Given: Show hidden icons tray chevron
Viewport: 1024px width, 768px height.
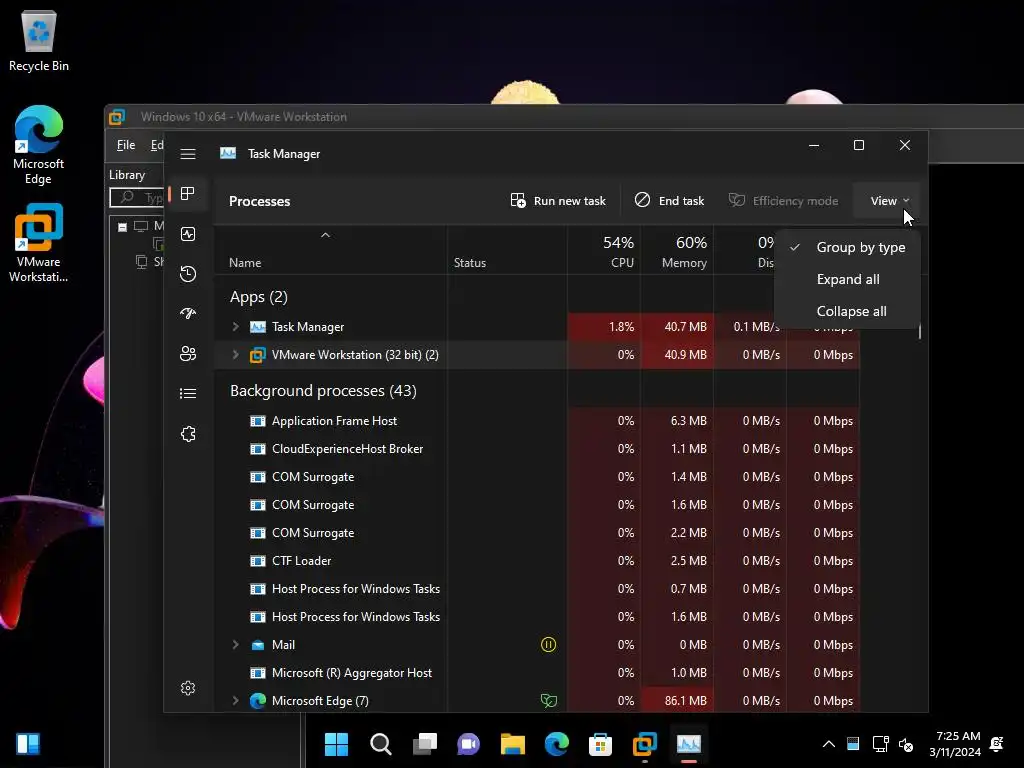Looking at the screenshot, I should [x=828, y=744].
